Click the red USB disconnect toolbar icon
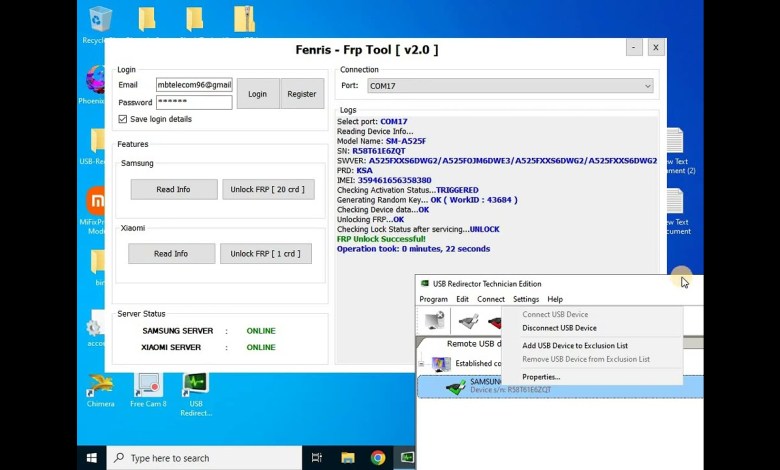The height and width of the screenshot is (470, 780). point(494,323)
